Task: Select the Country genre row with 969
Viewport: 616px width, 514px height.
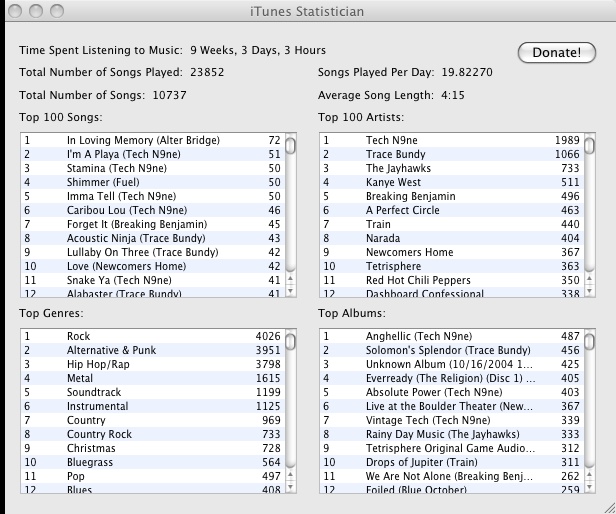Action: tap(153, 420)
